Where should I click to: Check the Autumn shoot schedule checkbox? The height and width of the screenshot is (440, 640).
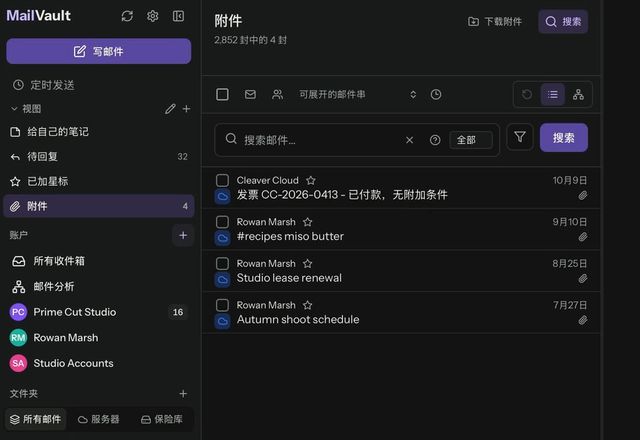point(222,305)
